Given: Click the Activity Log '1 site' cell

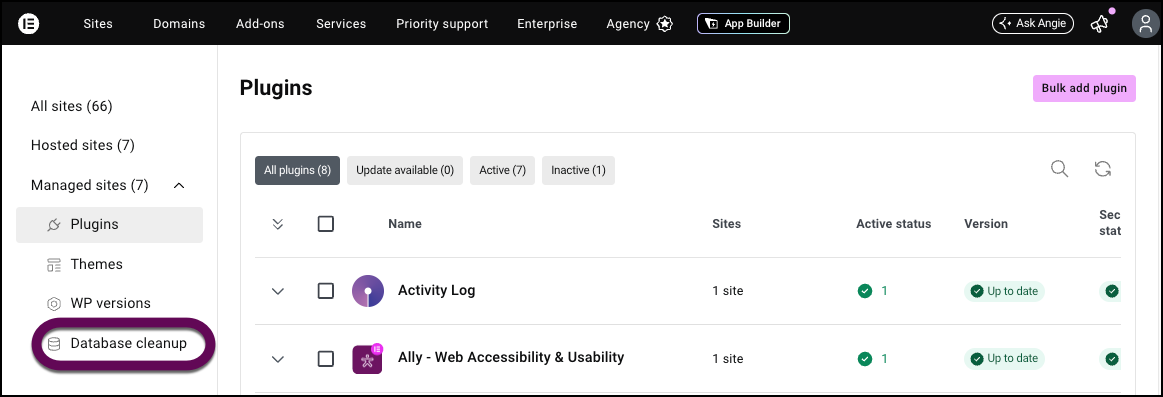Looking at the screenshot, I should (728, 291).
